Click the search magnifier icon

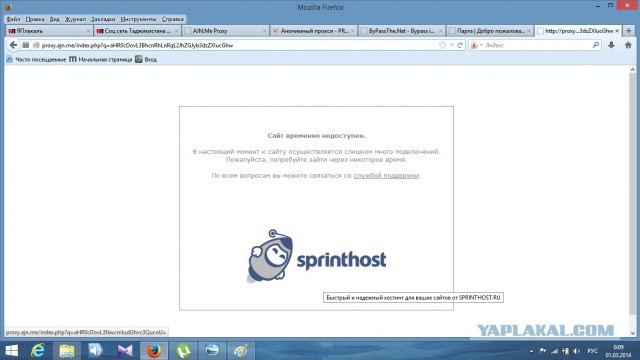point(596,45)
